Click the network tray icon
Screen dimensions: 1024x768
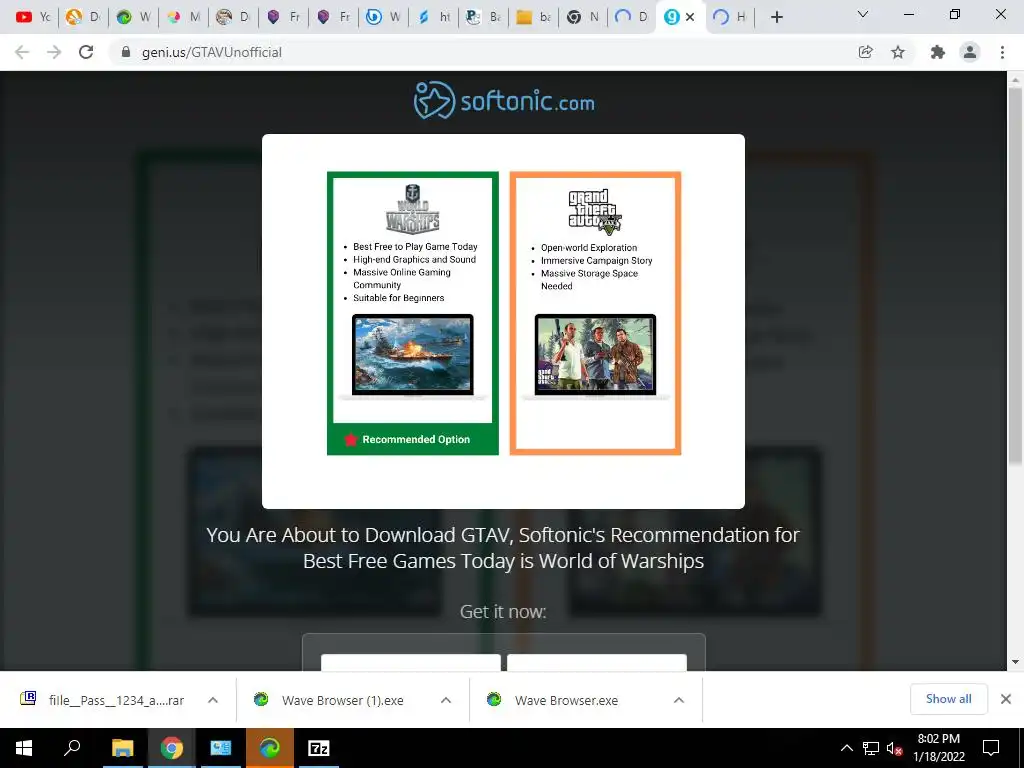pyautogui.click(x=870, y=748)
